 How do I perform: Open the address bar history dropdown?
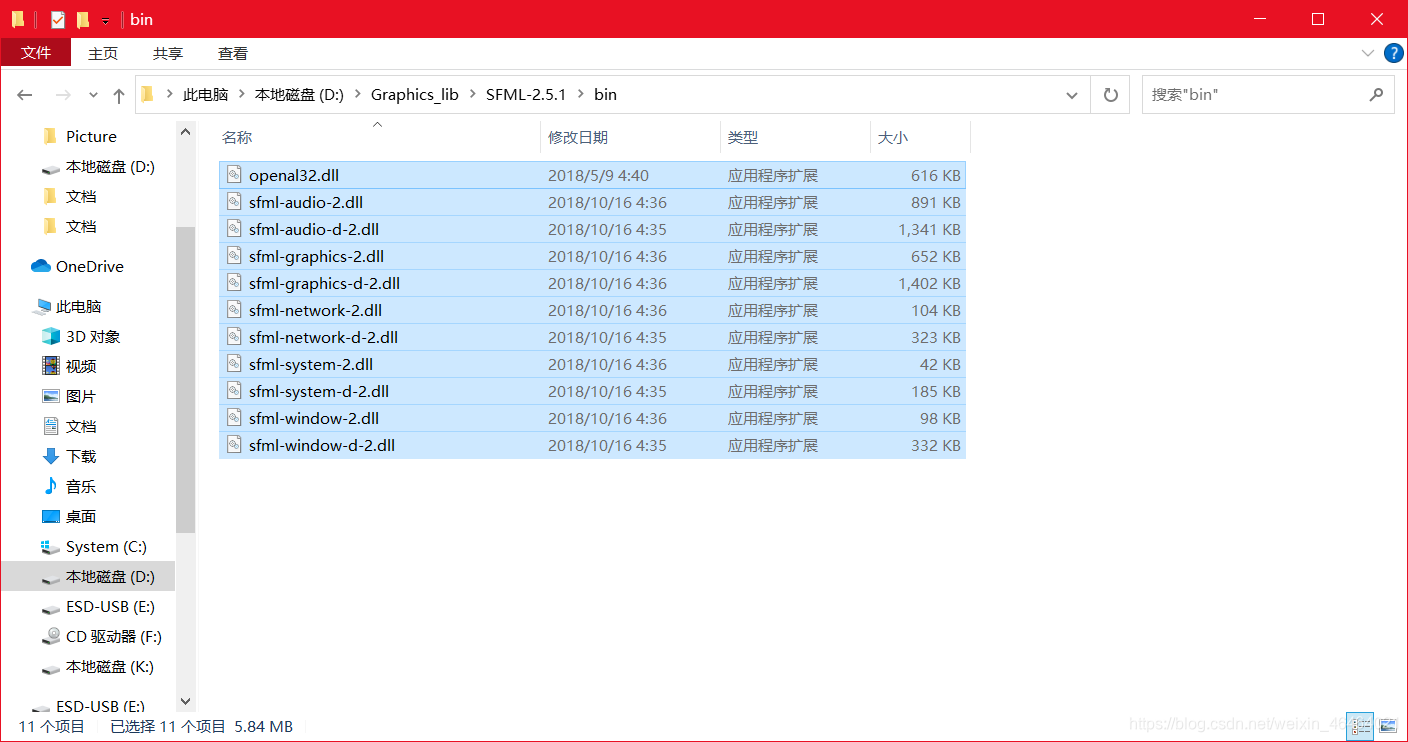point(1072,95)
